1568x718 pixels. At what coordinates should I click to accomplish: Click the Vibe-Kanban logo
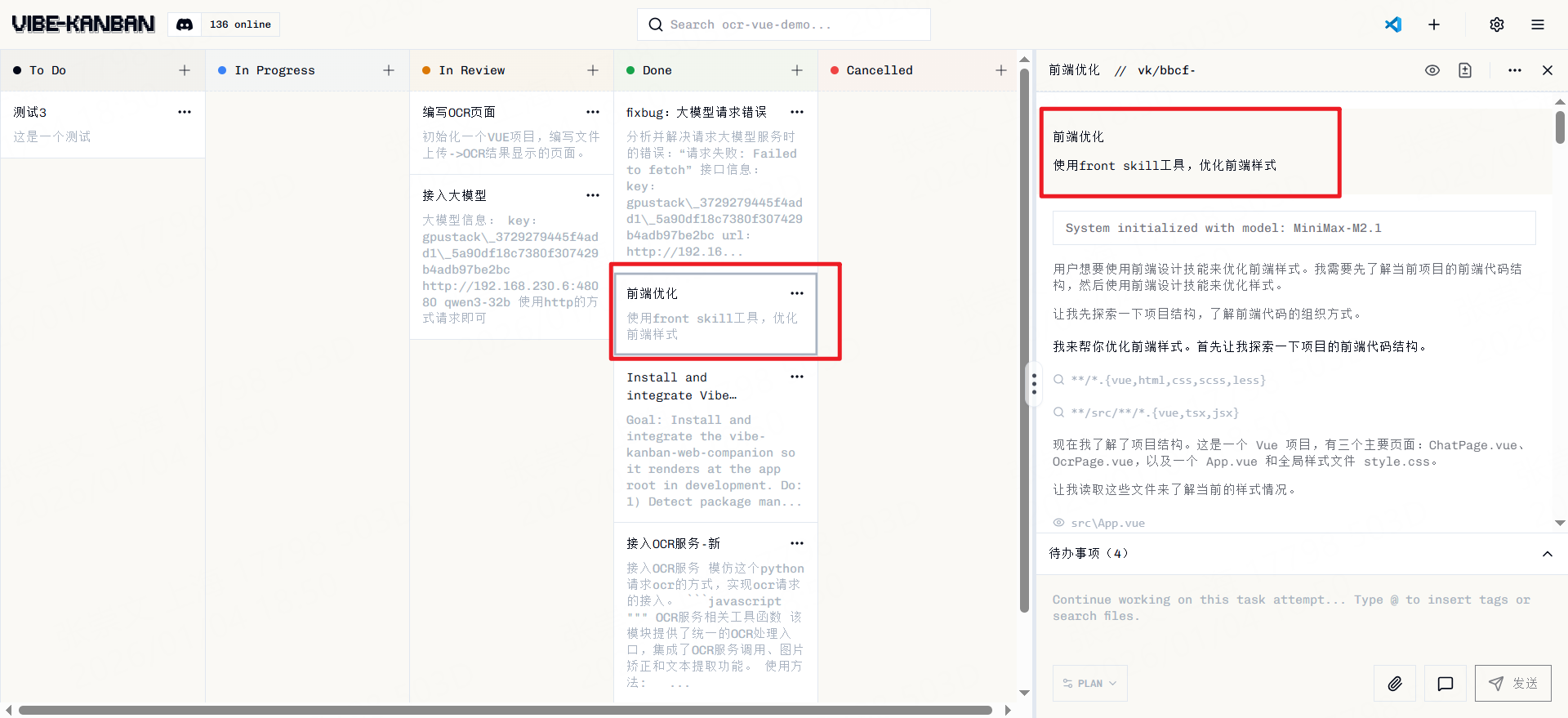pos(83,25)
